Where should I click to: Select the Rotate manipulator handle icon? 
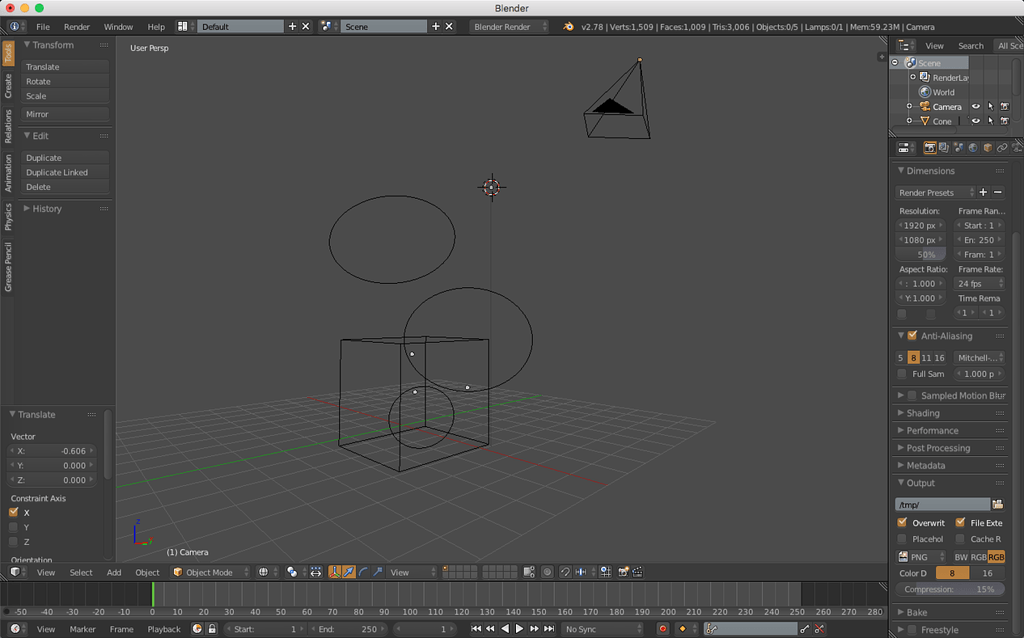click(361, 571)
